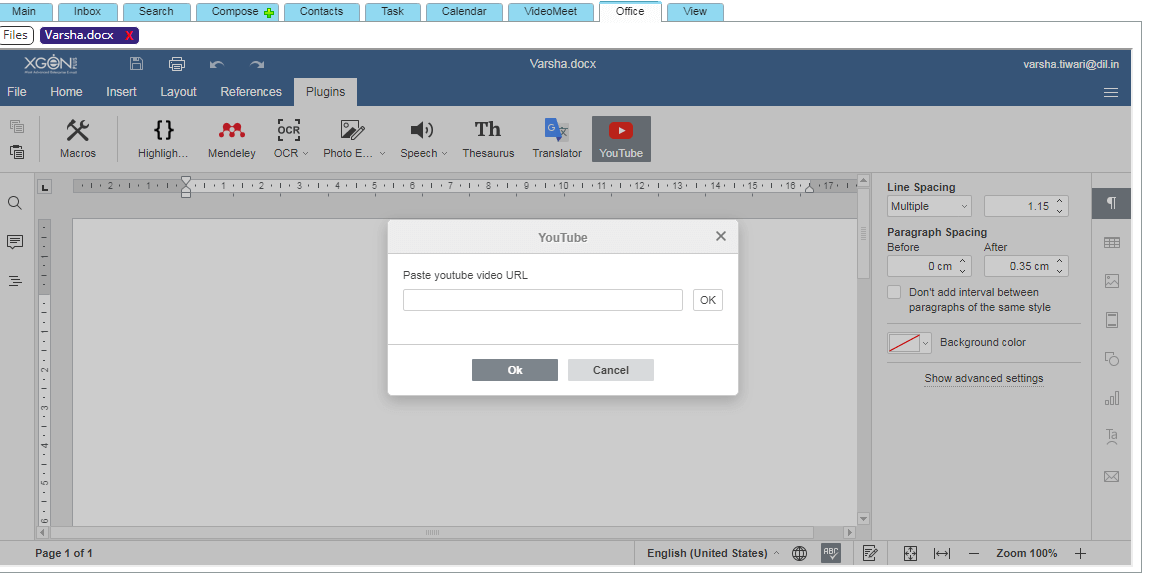Copy icon in the toolbar
The width and height of the screenshot is (1150, 580).
[x=16, y=126]
